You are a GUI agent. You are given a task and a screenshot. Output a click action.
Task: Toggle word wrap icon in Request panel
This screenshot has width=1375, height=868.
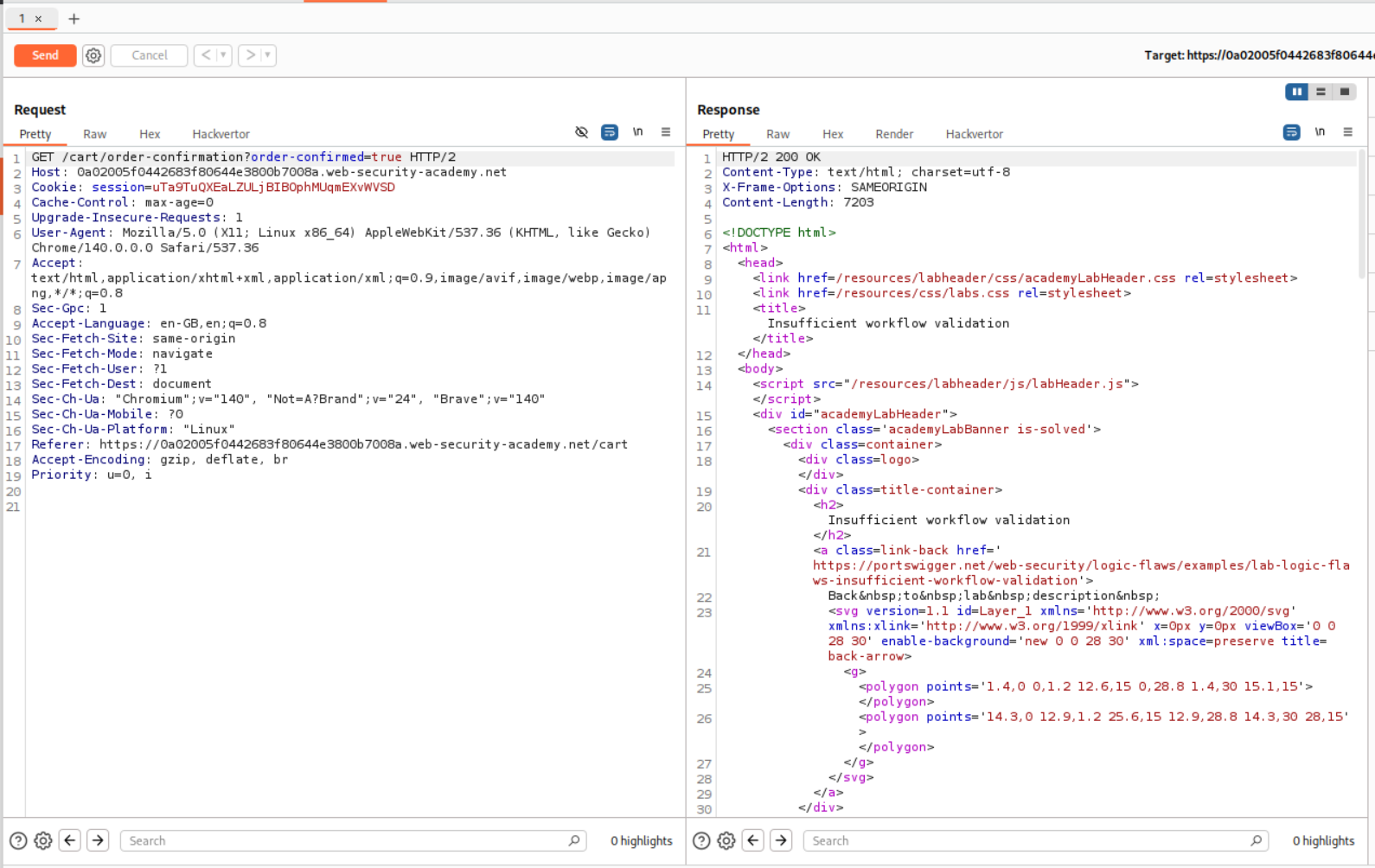click(x=610, y=132)
